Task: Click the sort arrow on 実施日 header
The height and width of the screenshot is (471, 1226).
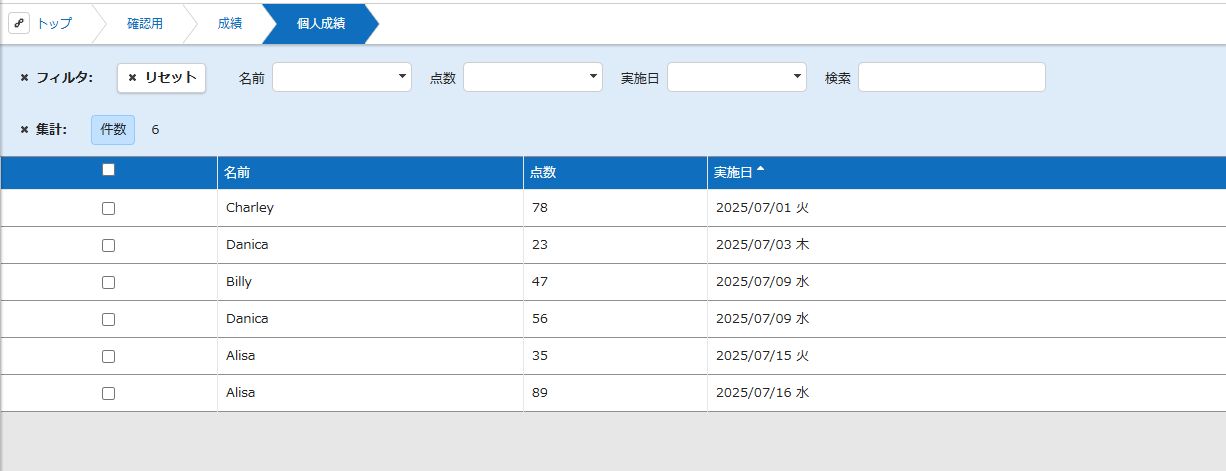Action: pyautogui.click(x=761, y=170)
